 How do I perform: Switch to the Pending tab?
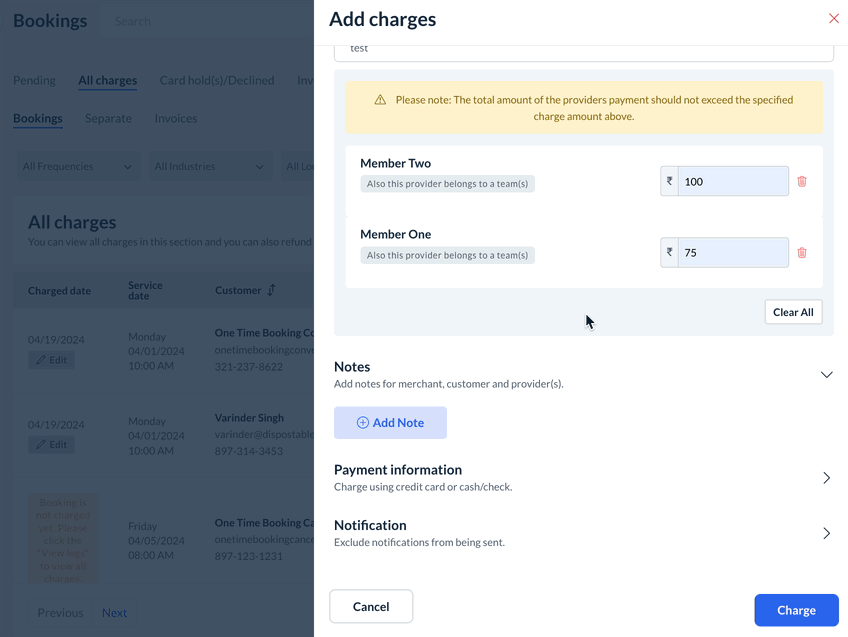(x=34, y=80)
